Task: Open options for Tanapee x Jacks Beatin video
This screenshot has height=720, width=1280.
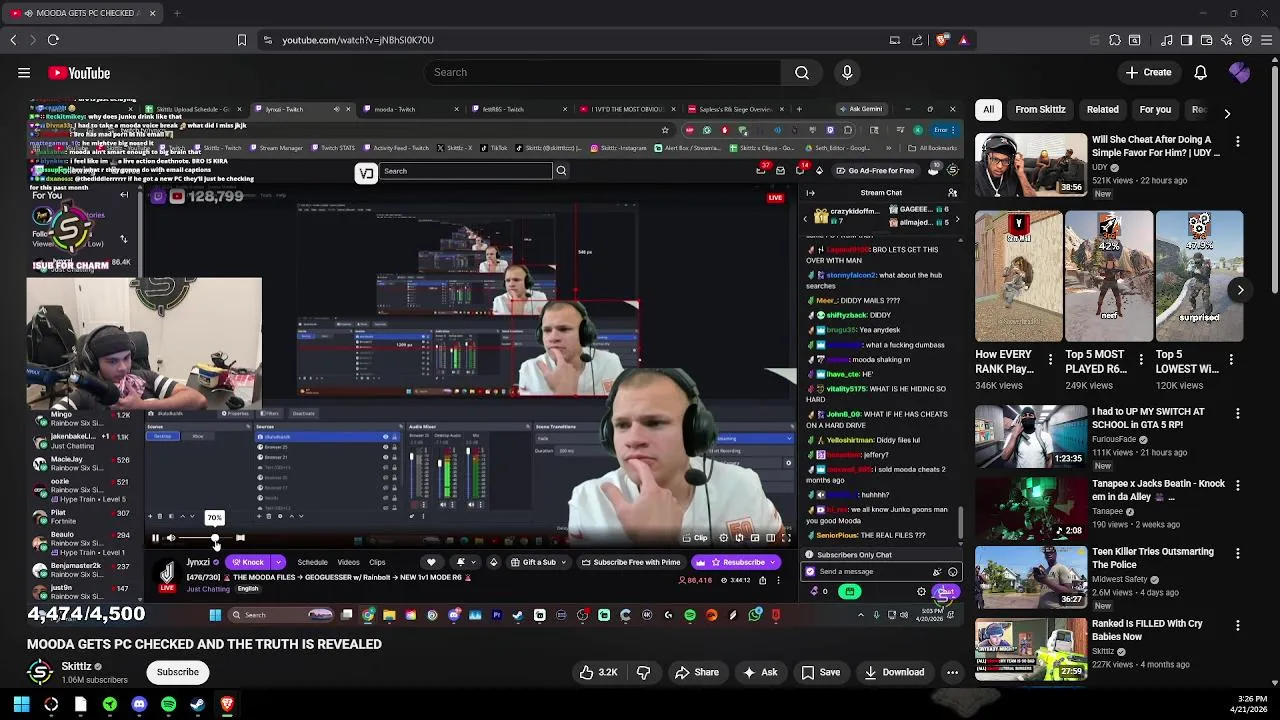Action: tap(1238, 485)
